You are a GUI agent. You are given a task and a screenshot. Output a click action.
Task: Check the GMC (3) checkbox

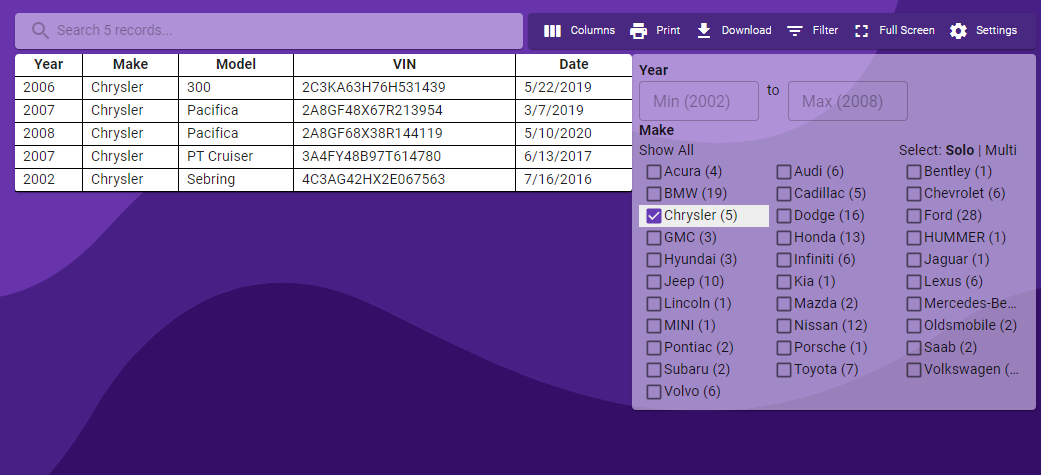[x=654, y=237]
